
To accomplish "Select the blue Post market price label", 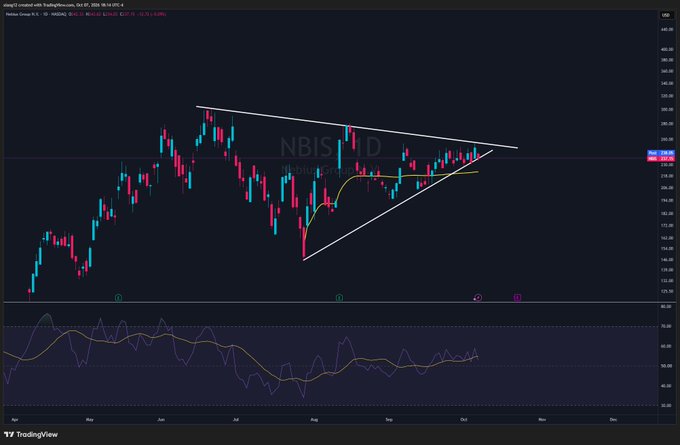I will 661,153.
